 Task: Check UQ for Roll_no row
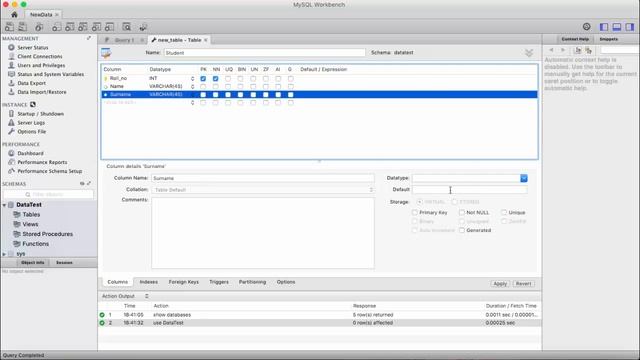point(228,78)
